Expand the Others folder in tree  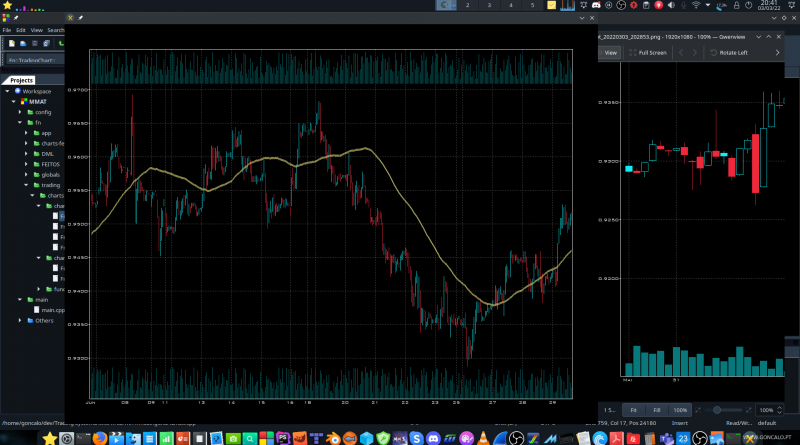pyautogui.click(x=21, y=320)
